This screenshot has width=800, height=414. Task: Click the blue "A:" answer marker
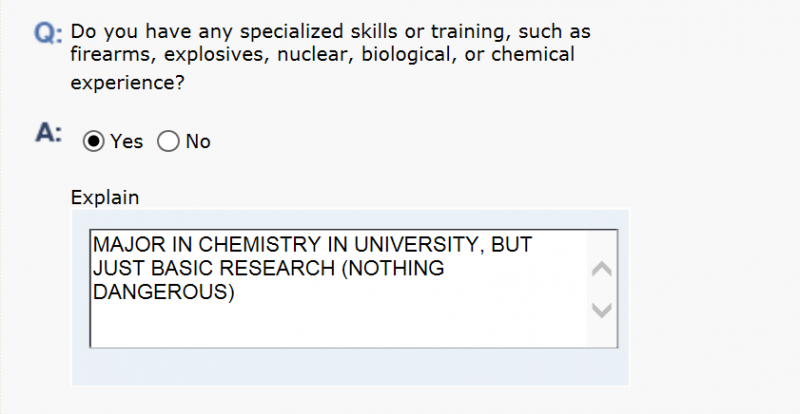pos(48,135)
